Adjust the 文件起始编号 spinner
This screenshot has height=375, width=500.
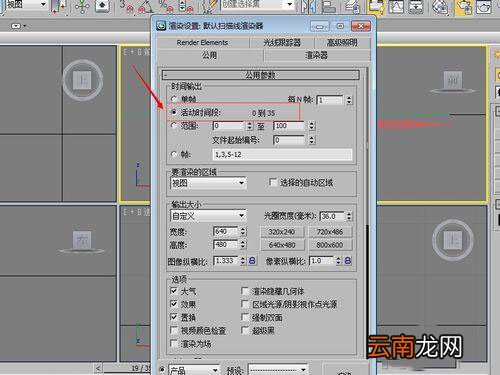click(312, 140)
